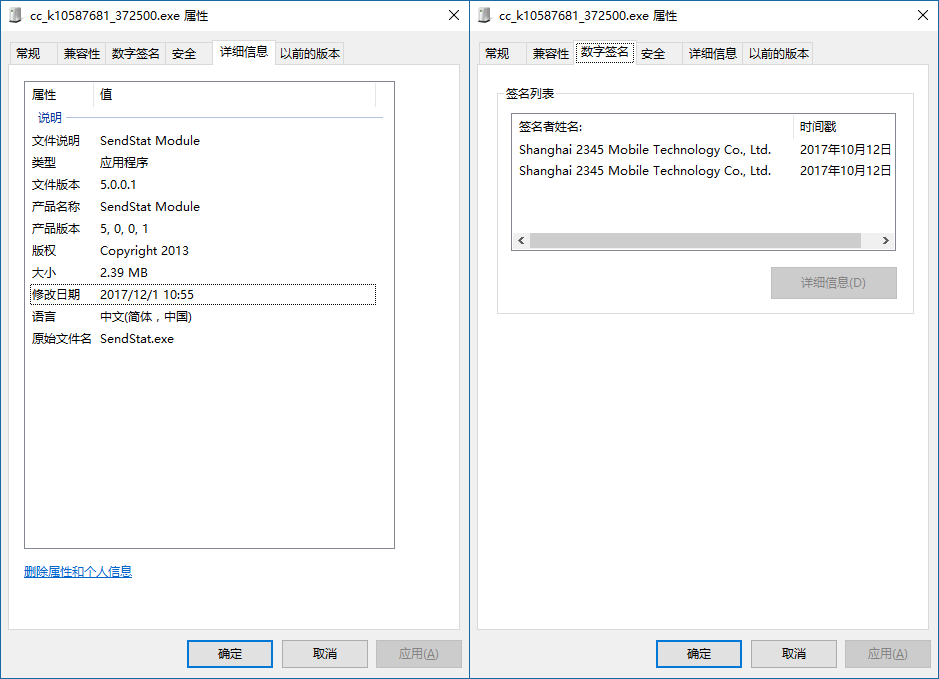Image resolution: width=939 pixels, height=679 pixels.
Task: Click the exe file icon in left title bar
Action: pos(14,15)
